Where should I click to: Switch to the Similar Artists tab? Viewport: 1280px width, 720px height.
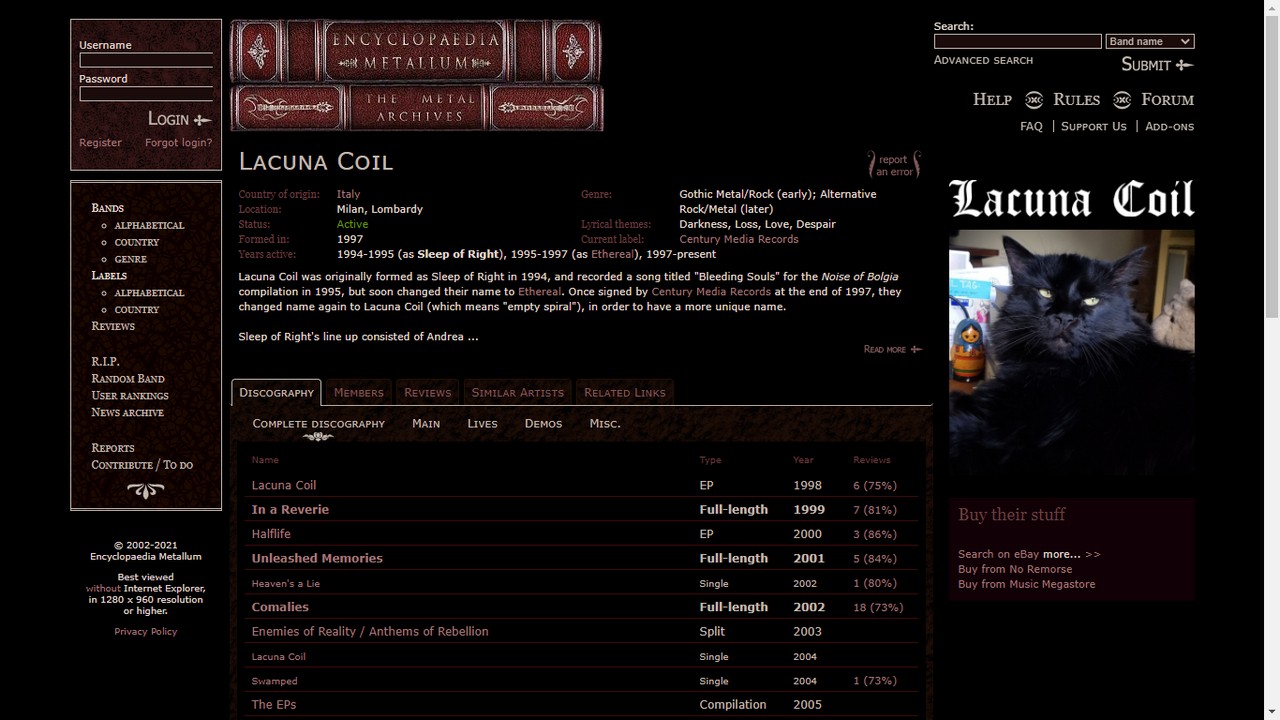(518, 393)
